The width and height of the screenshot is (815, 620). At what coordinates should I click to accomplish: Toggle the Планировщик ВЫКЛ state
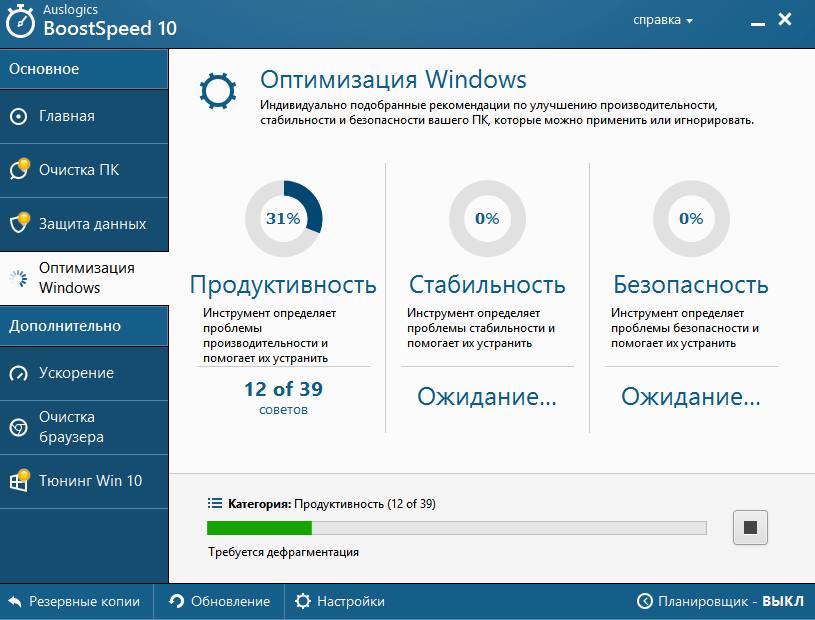(783, 601)
